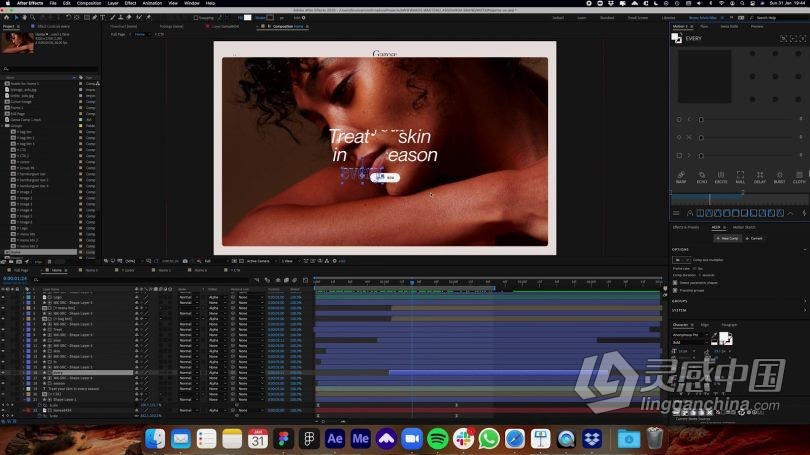Click the Project panel footage thumbnail
This screenshot has height=455, width=810.
pos(18,42)
